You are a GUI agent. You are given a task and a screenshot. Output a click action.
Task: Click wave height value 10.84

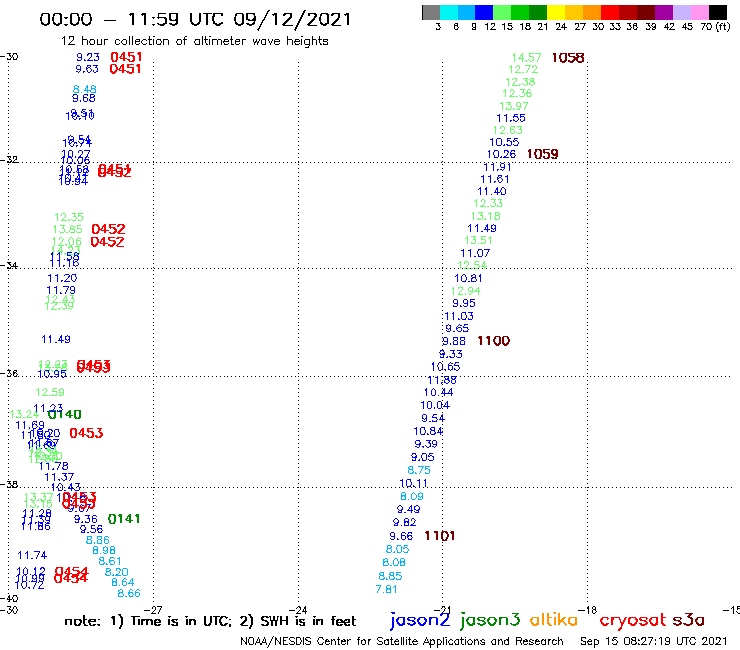click(428, 431)
